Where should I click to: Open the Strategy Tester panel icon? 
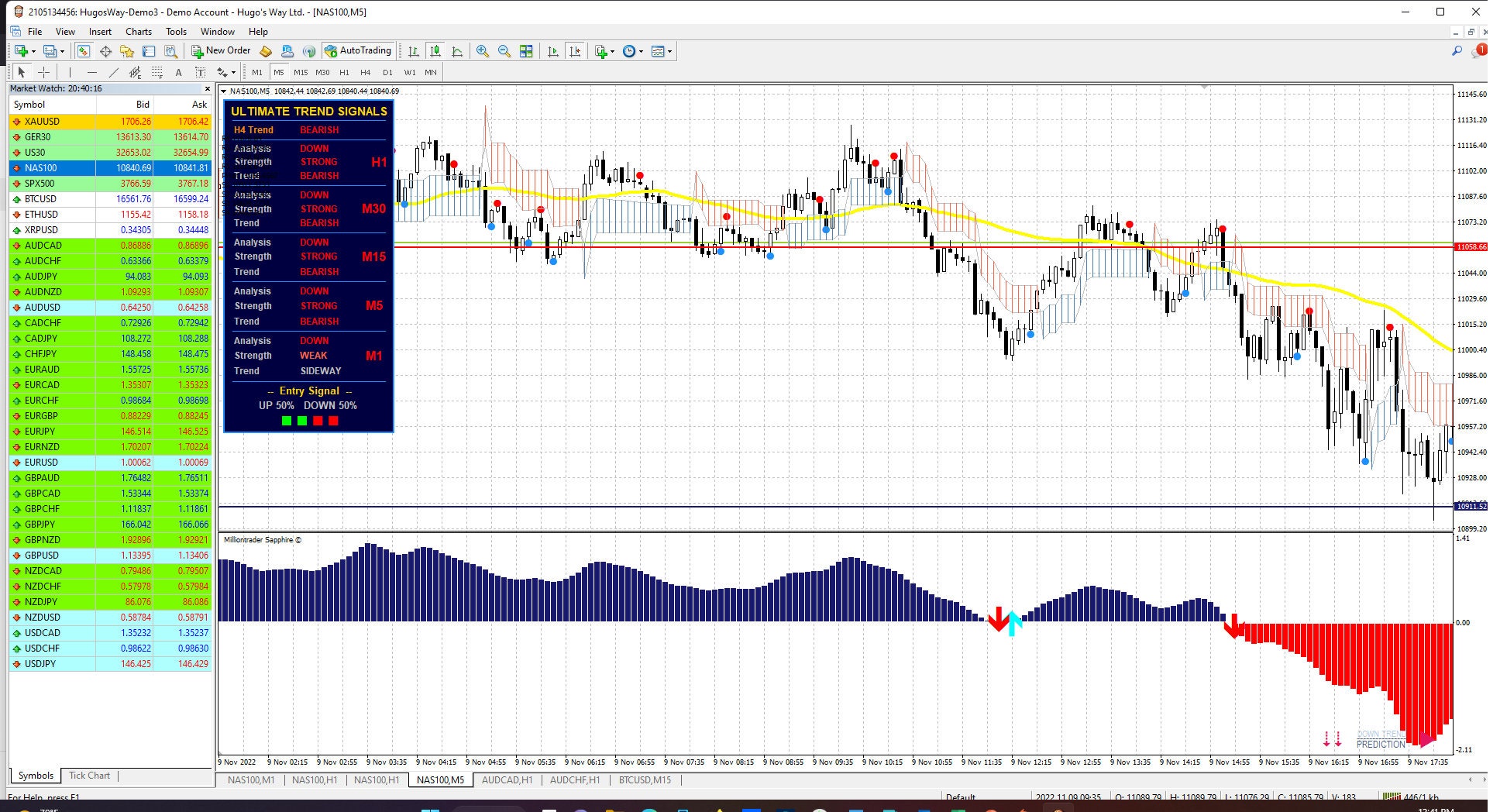pyautogui.click(x=170, y=51)
